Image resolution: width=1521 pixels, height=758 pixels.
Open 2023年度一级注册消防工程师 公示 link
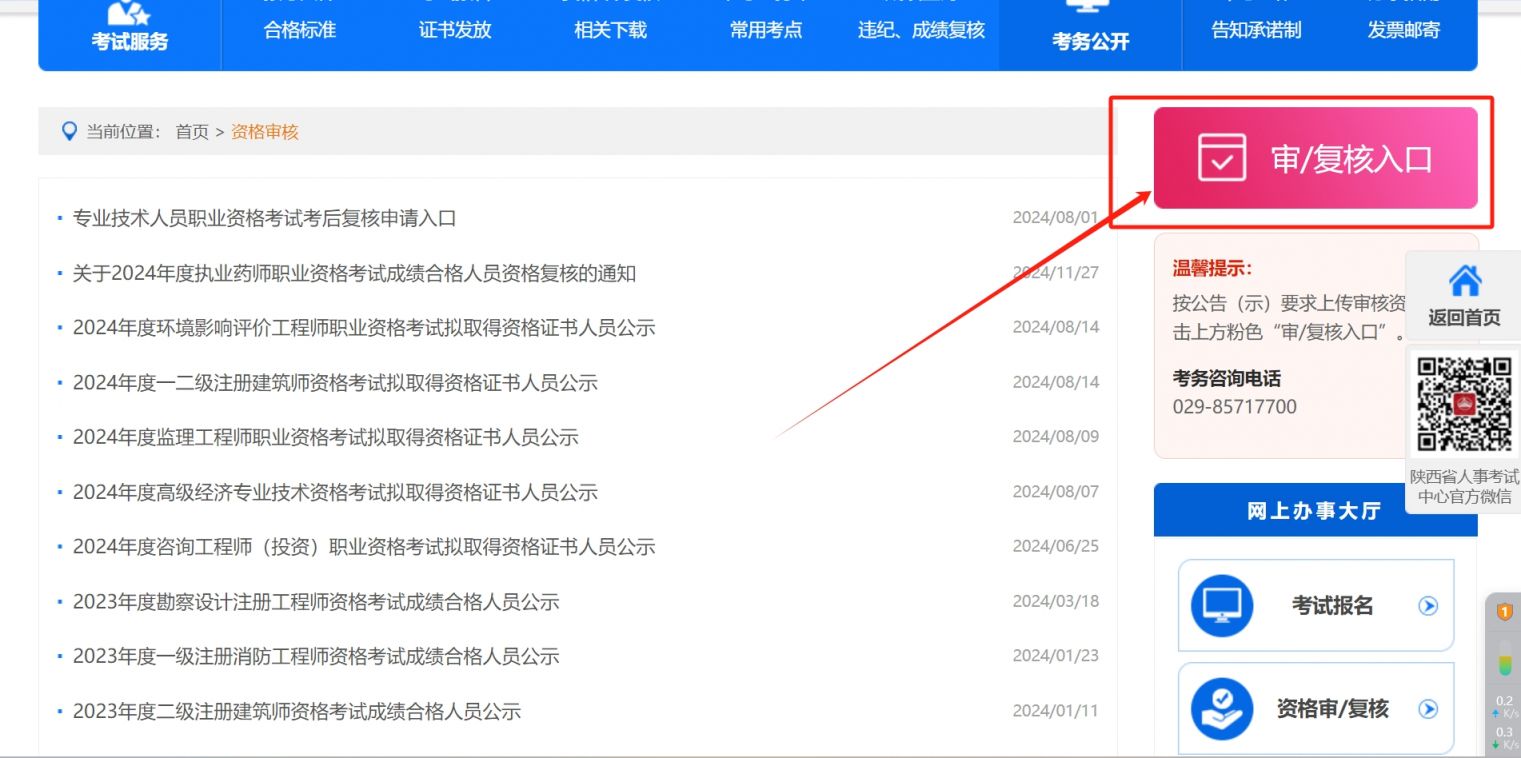pyautogui.click(x=316, y=656)
